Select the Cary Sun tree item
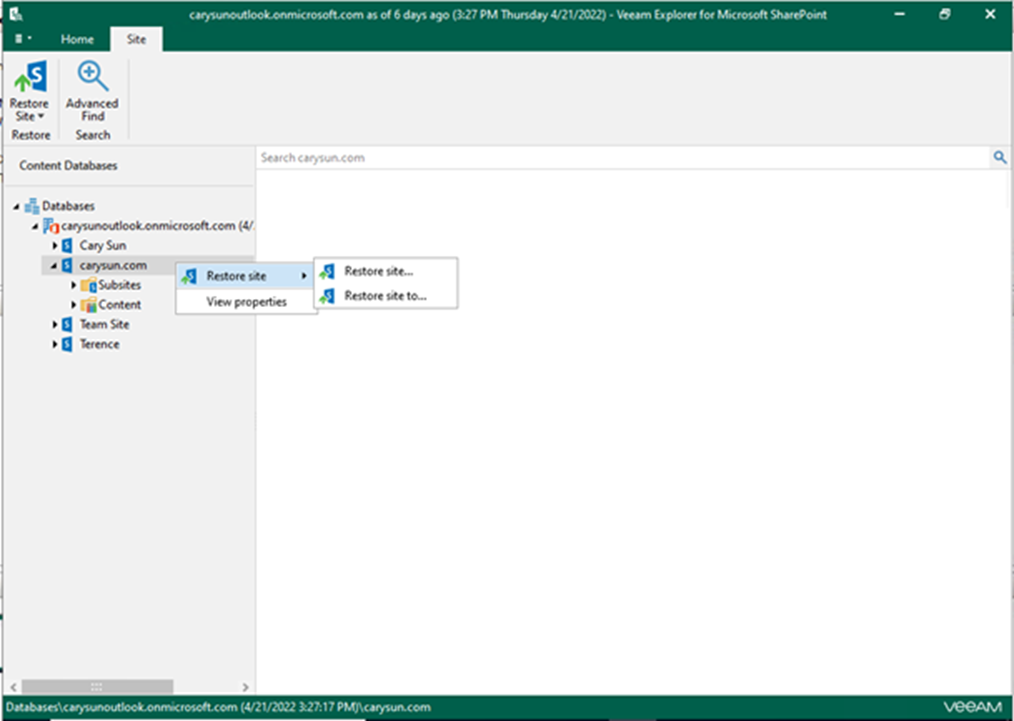This screenshot has height=721, width=1014. click(103, 245)
